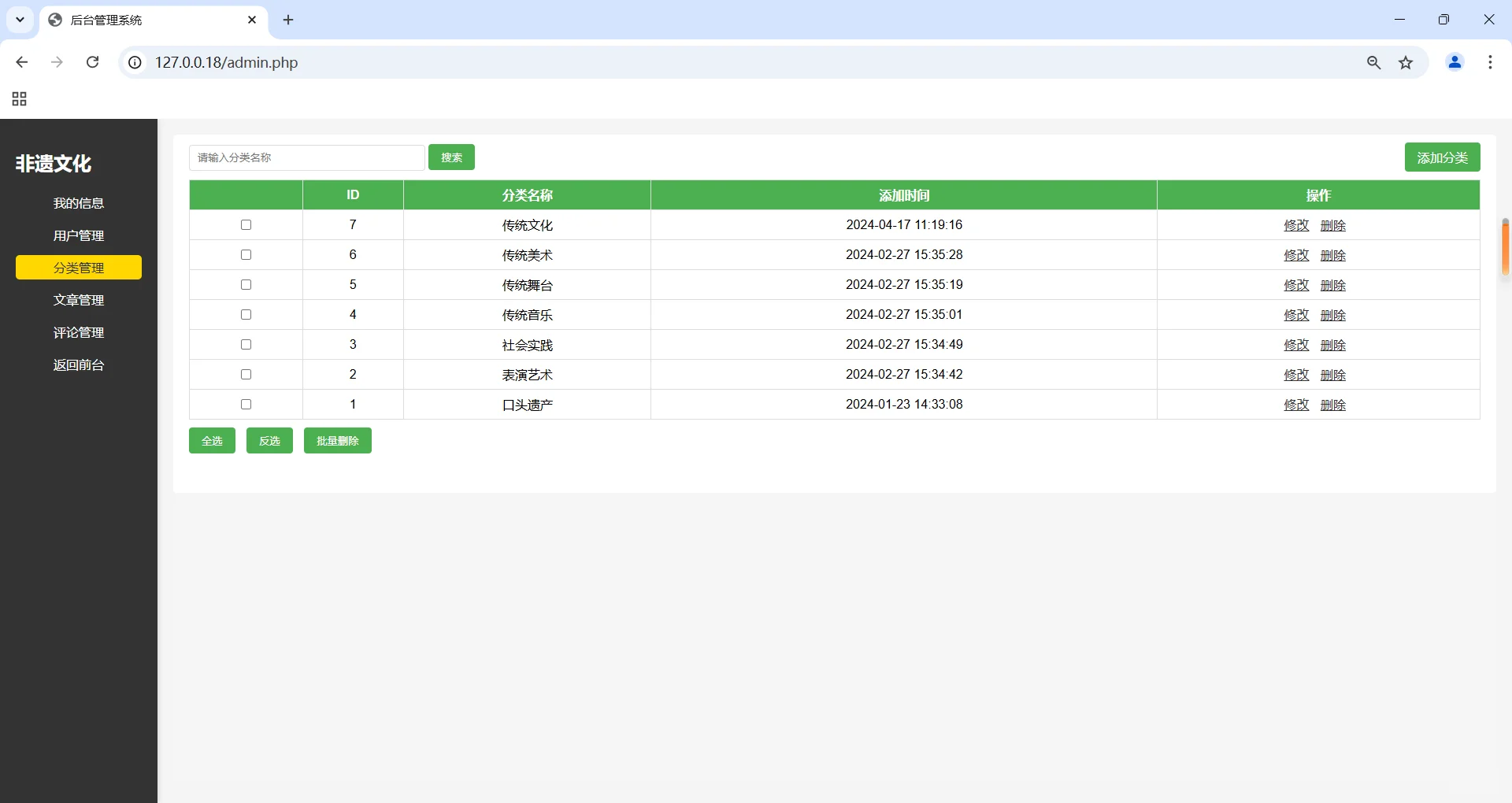Open the browser profile icon
The image size is (1512, 803).
1455,62
